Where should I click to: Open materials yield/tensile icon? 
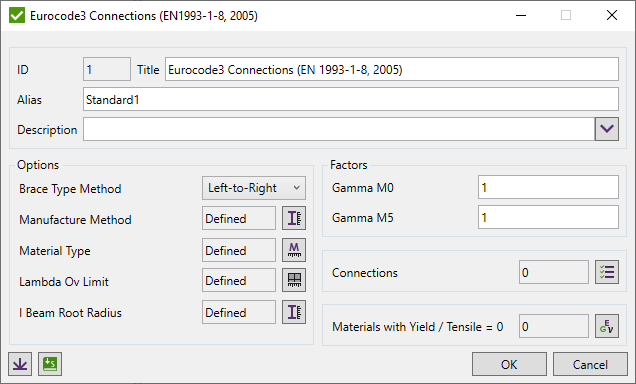coord(607,326)
